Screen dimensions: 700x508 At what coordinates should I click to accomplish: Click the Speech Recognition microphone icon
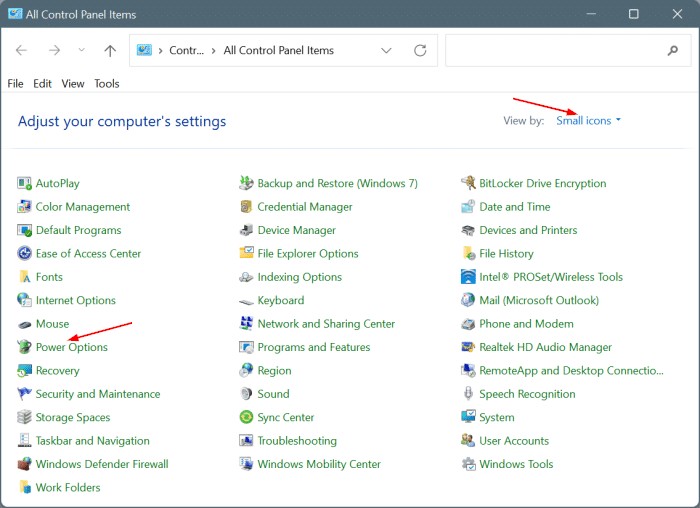[468, 394]
